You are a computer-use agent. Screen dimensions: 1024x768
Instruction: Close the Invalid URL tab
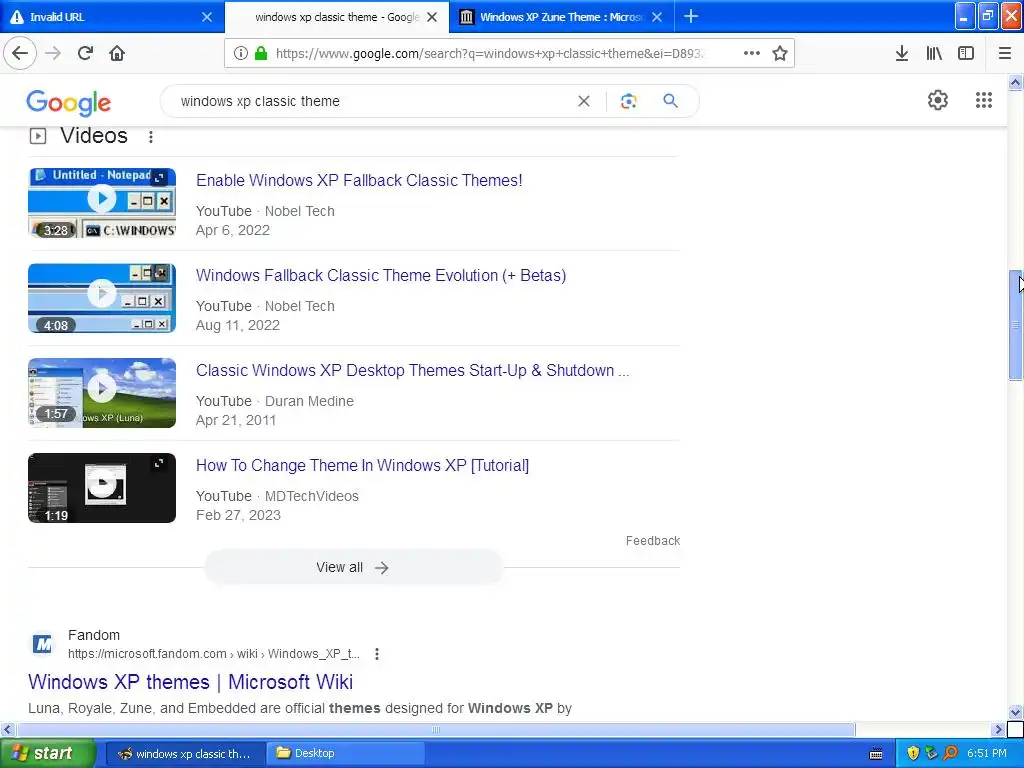click(x=206, y=17)
